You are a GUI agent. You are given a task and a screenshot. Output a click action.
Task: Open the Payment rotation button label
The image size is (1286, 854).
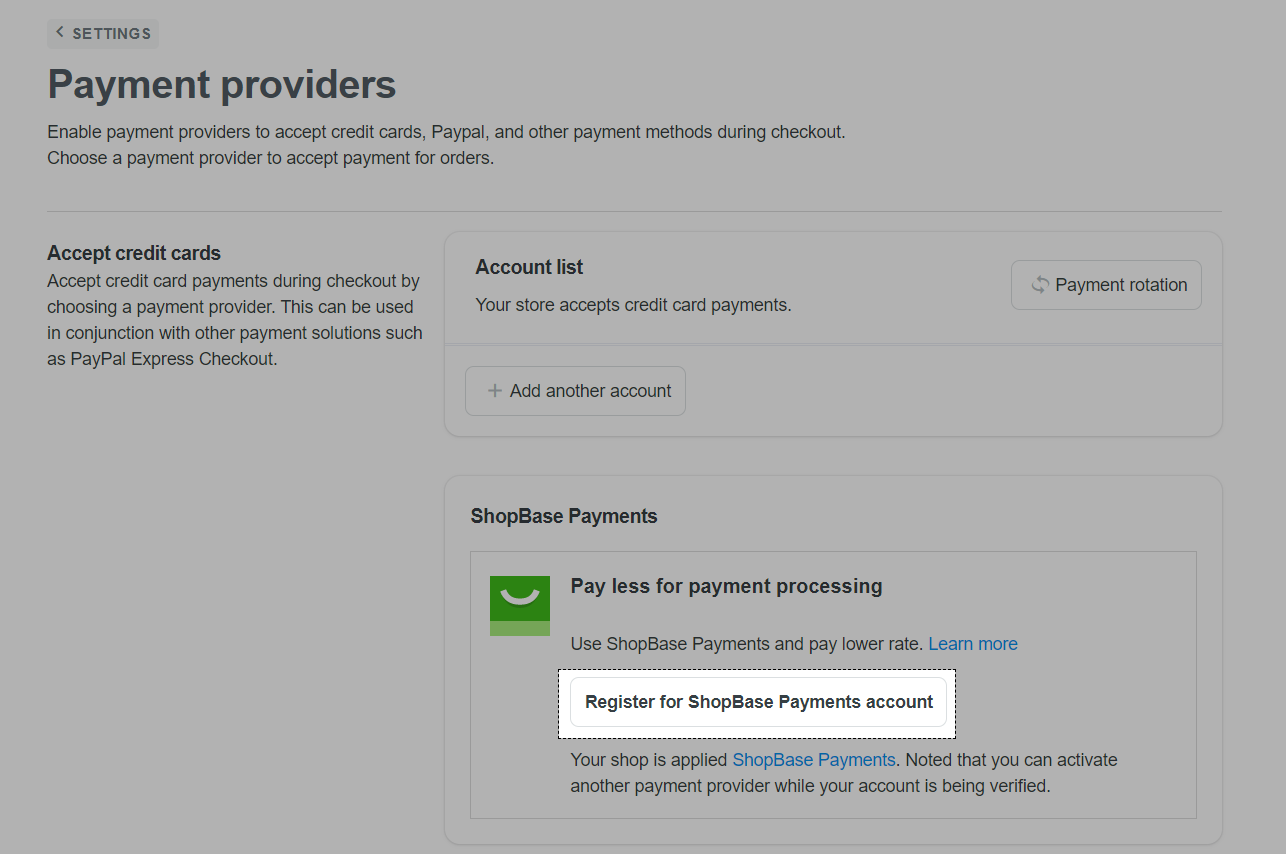(1121, 285)
